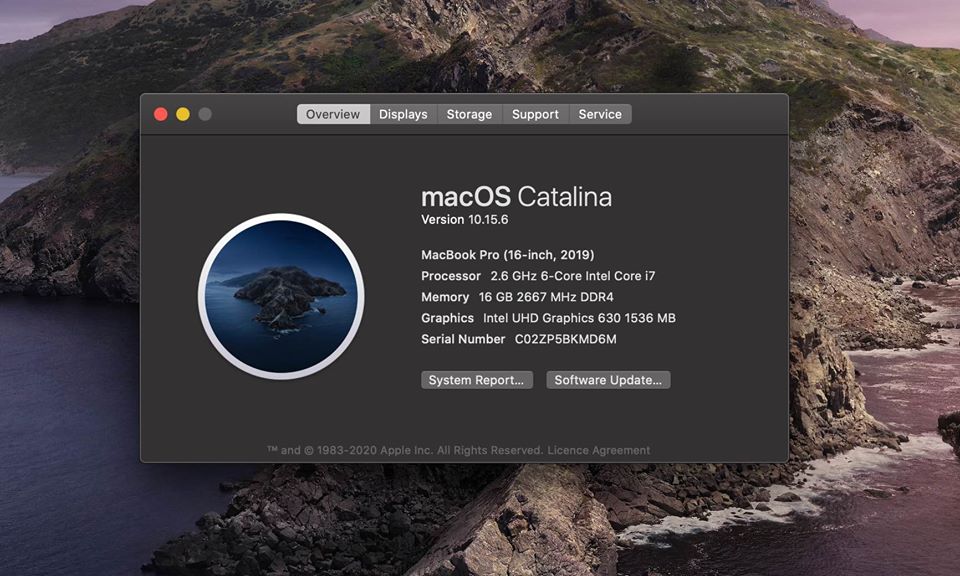The width and height of the screenshot is (960, 576).
Task: Click the 16 GB 2667 MHz DDR4 value
Action: click(546, 297)
